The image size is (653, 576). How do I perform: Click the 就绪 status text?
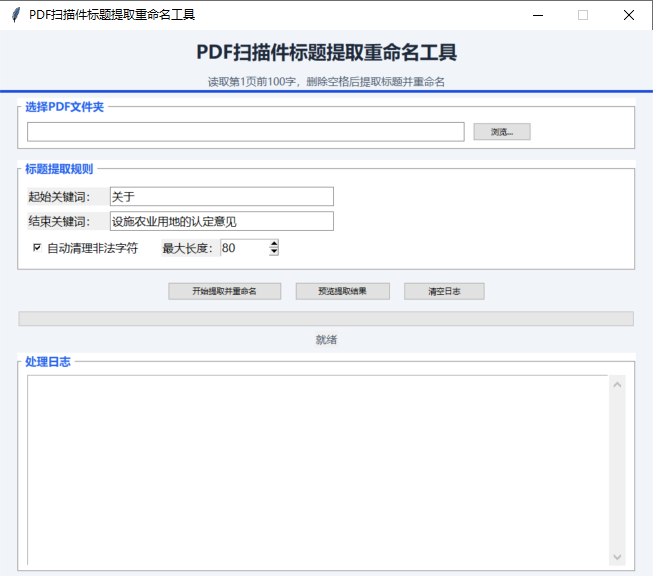click(326, 339)
